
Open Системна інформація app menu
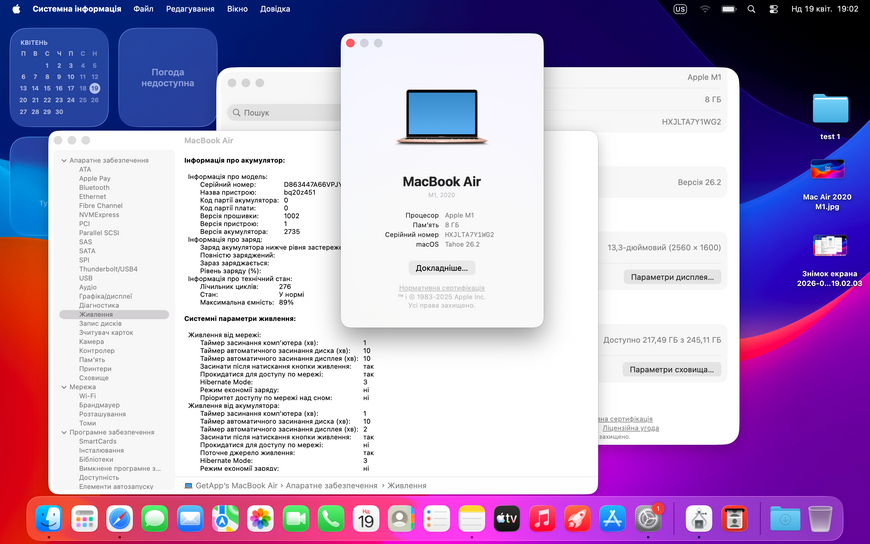tap(77, 9)
